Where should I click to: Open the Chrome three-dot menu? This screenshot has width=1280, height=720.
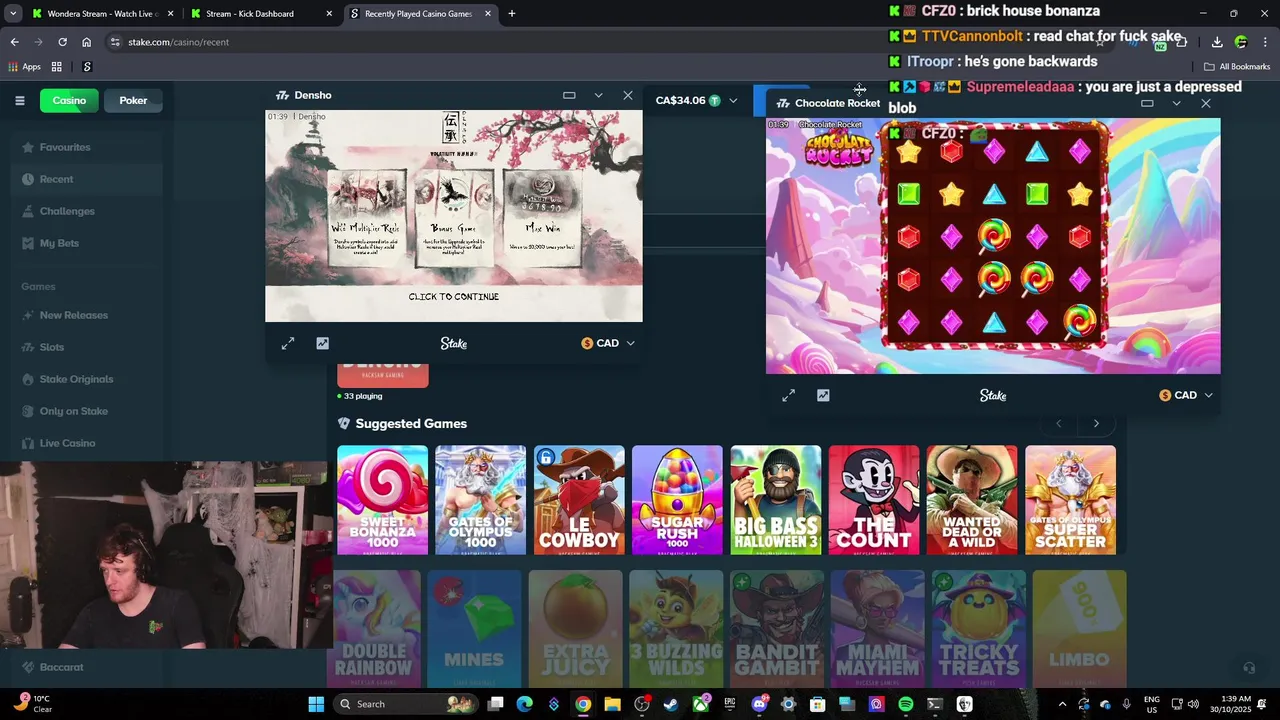pos(1264,42)
